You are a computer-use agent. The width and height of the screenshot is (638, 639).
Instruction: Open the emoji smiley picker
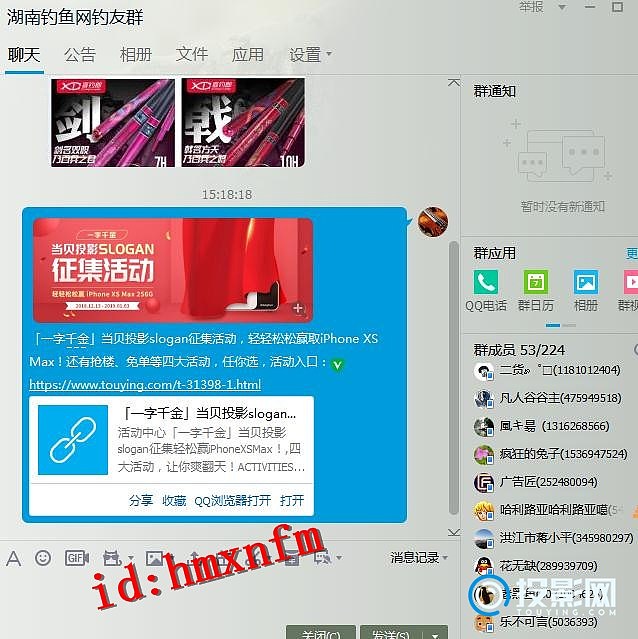point(43,557)
